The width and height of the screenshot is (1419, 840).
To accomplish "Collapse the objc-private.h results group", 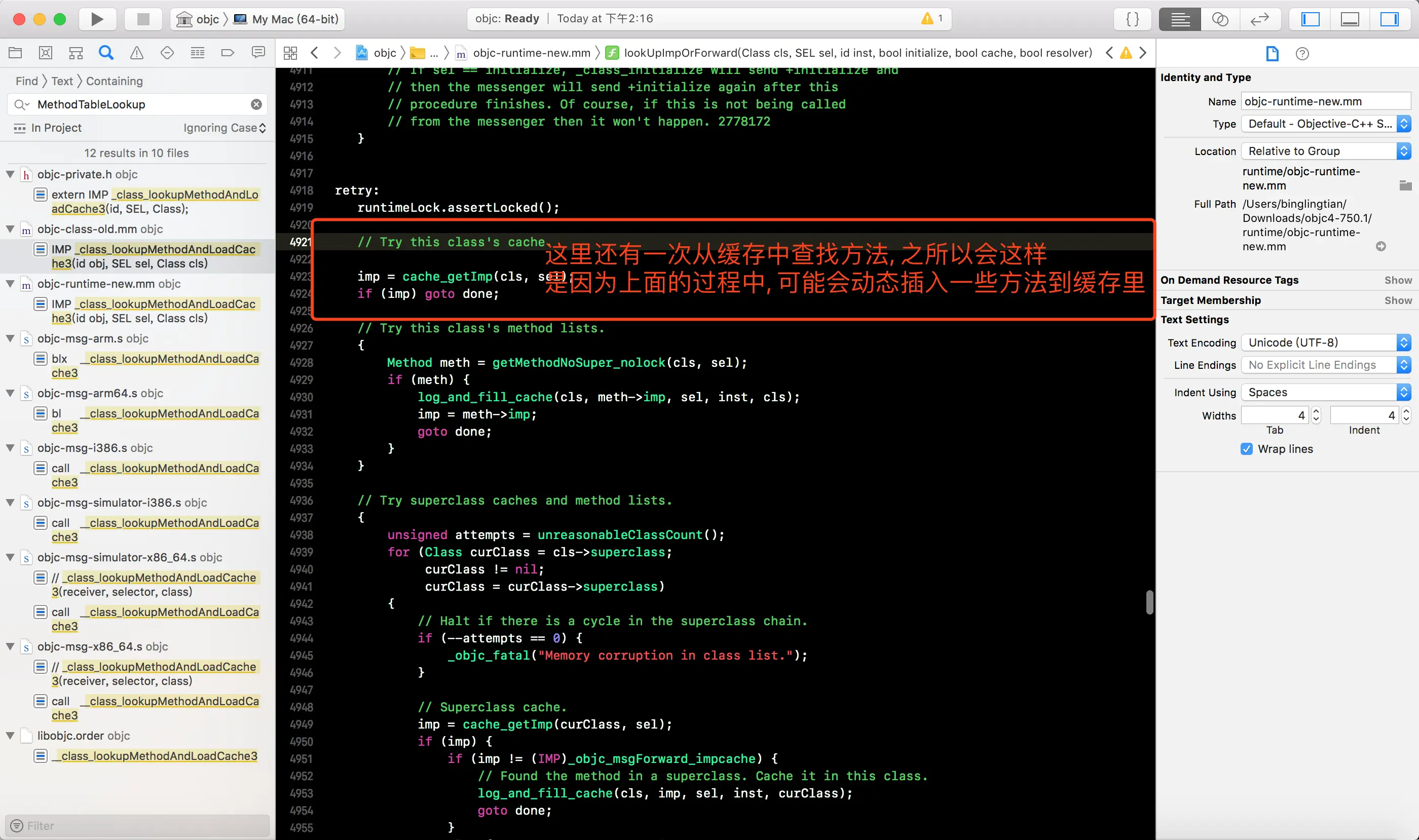I will coord(10,174).
